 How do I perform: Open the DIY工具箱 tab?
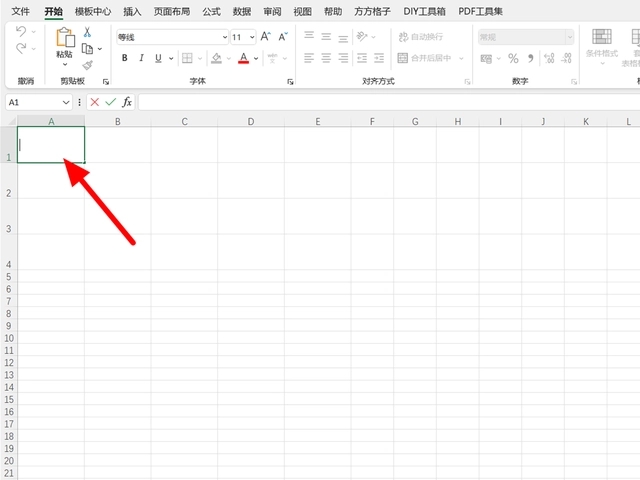point(424,11)
